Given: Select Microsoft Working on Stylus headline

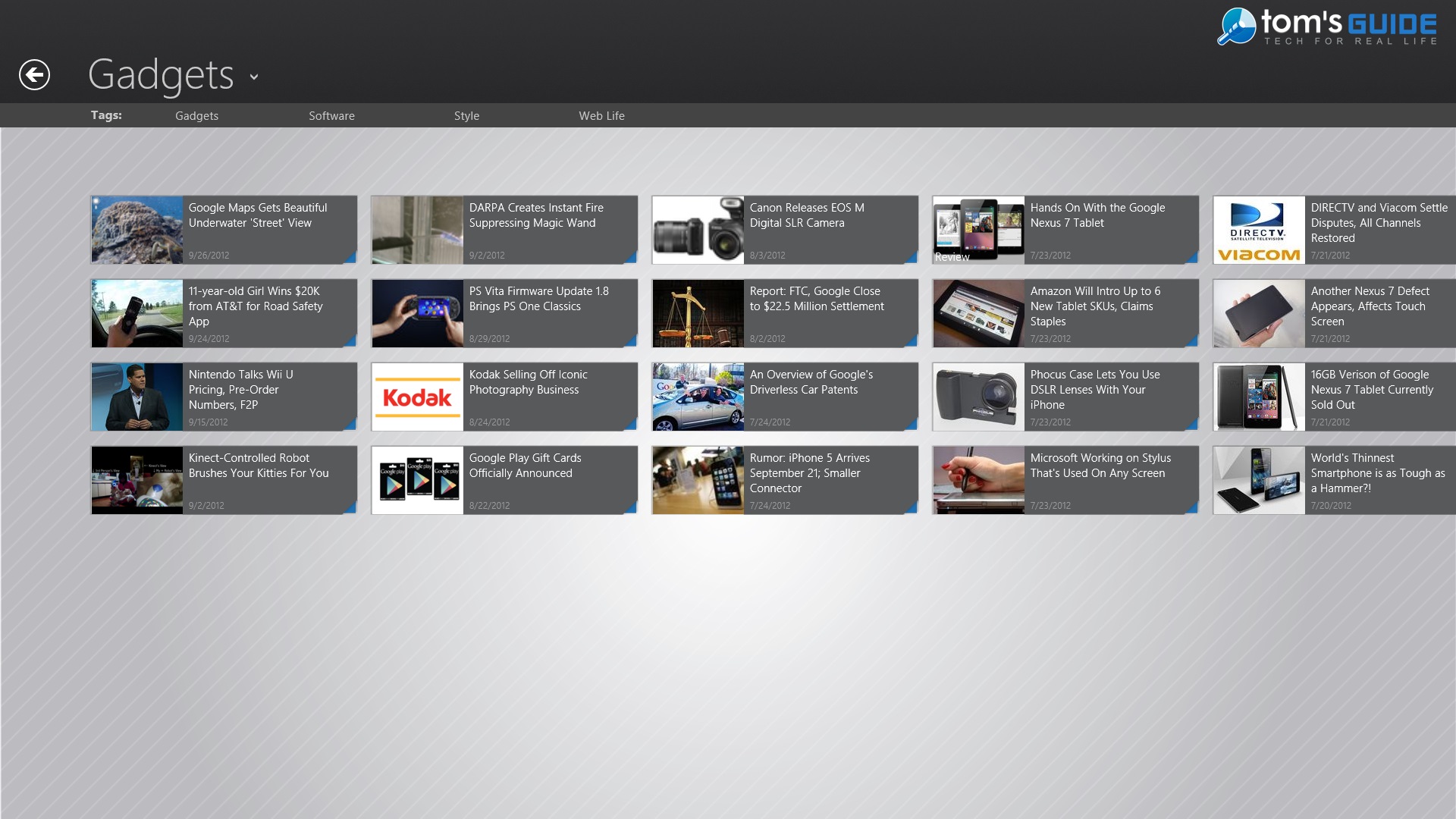Looking at the screenshot, I should click(1100, 465).
